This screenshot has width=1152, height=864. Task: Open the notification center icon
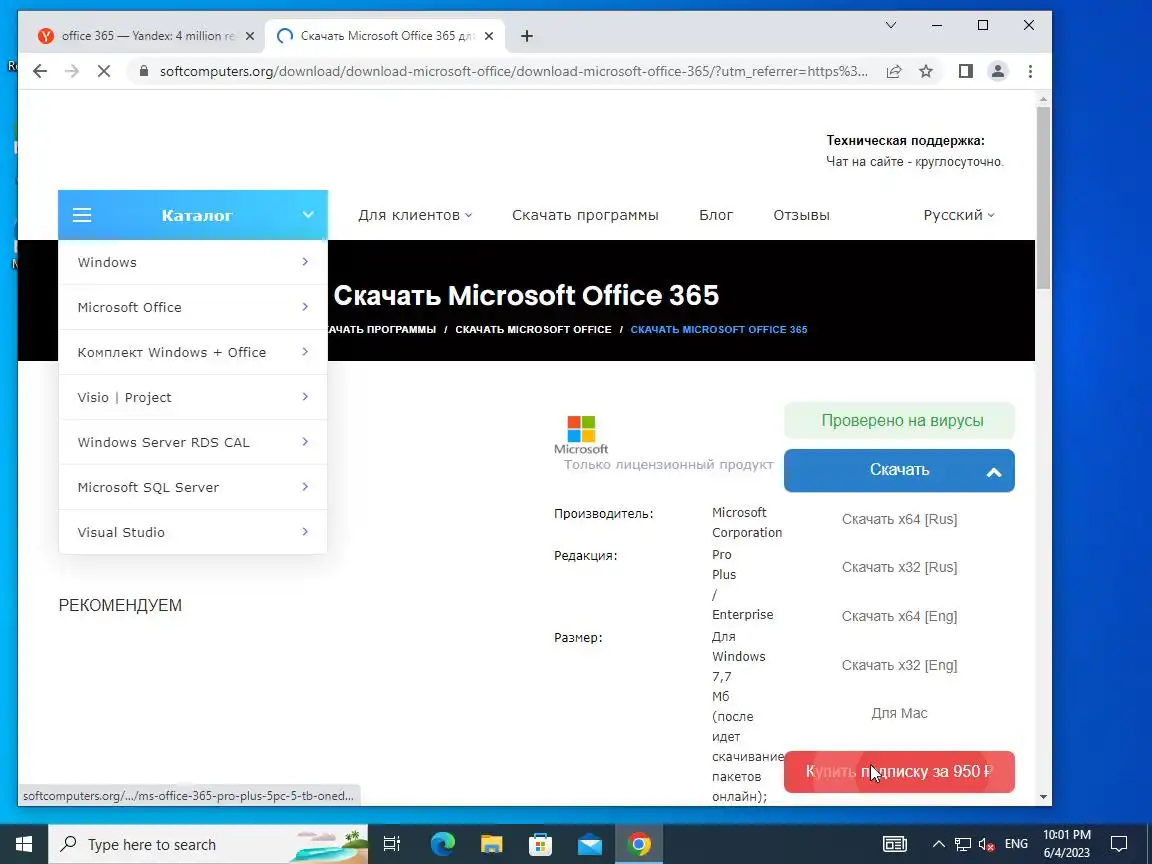click(x=1119, y=844)
